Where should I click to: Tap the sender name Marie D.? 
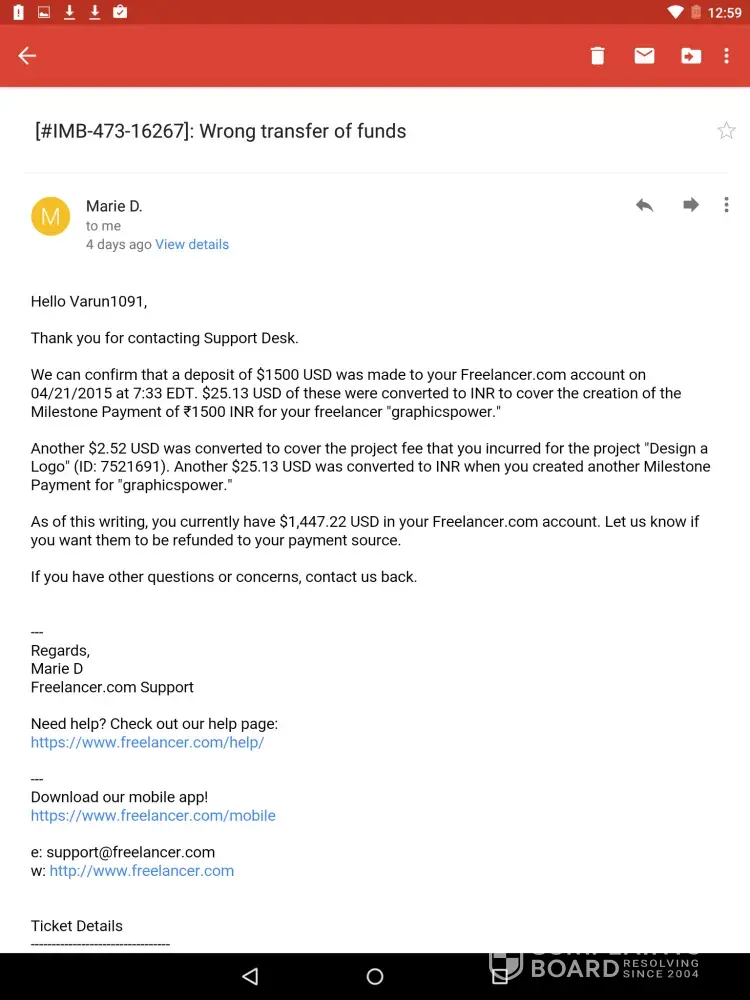point(114,206)
